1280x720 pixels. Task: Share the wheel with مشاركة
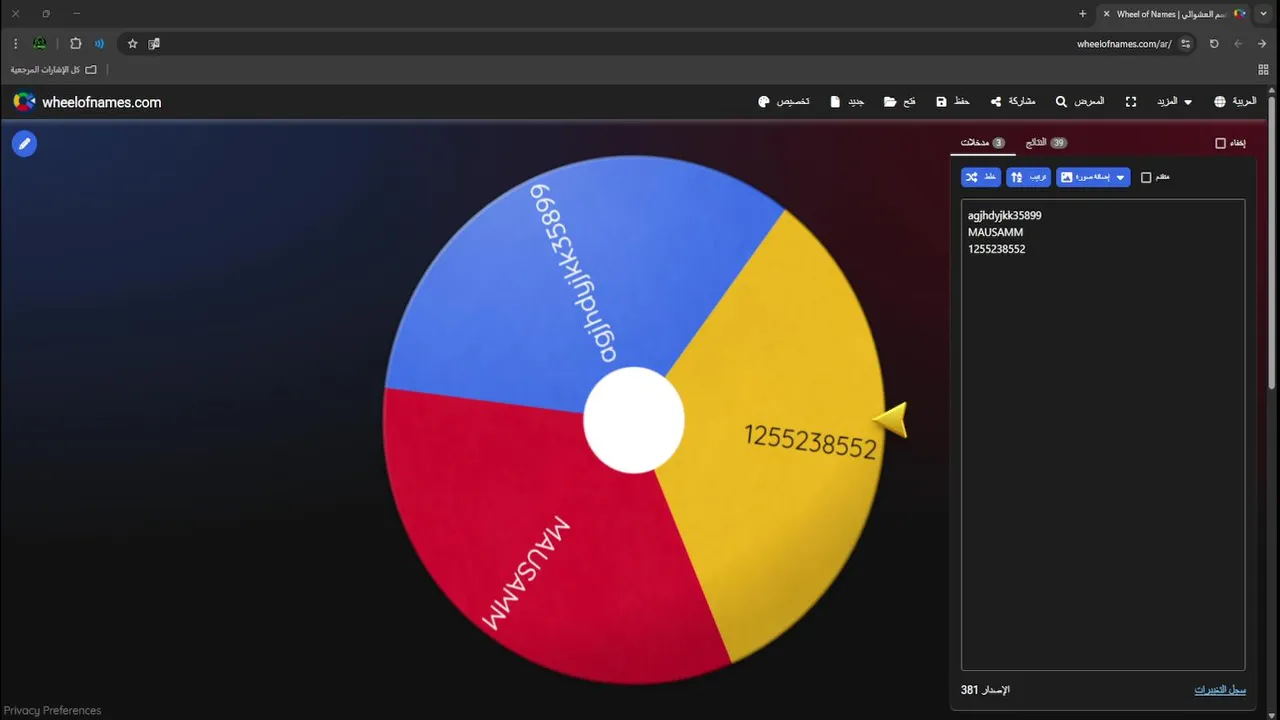pos(1013,102)
